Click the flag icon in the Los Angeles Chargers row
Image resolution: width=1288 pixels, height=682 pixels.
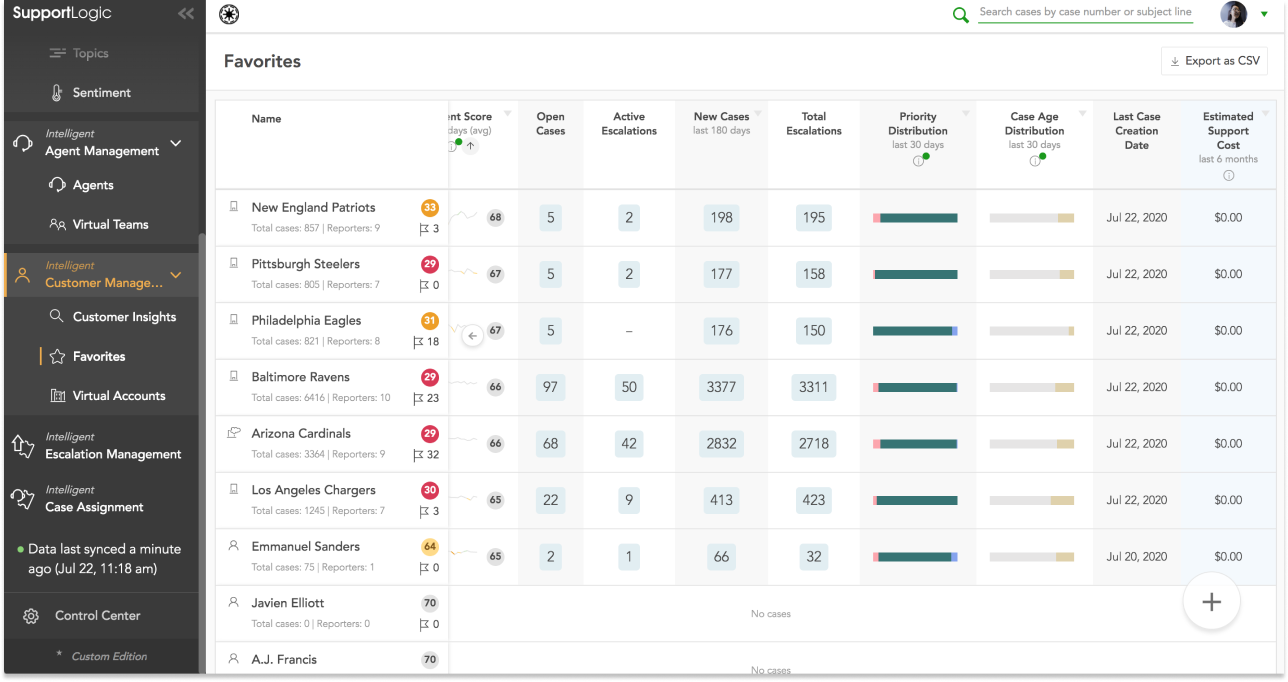pos(424,511)
